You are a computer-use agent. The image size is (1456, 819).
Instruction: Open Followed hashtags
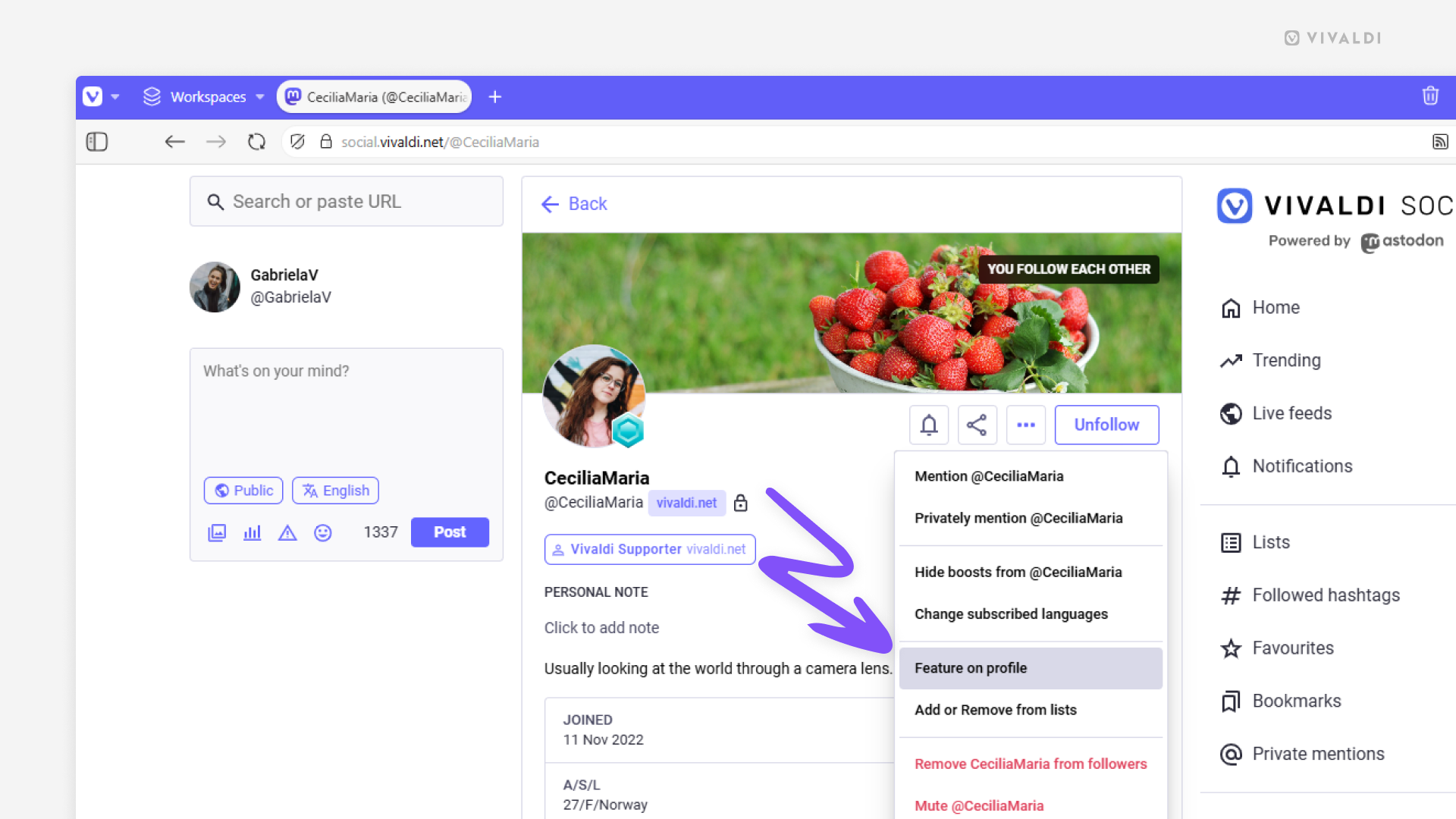click(x=1310, y=595)
